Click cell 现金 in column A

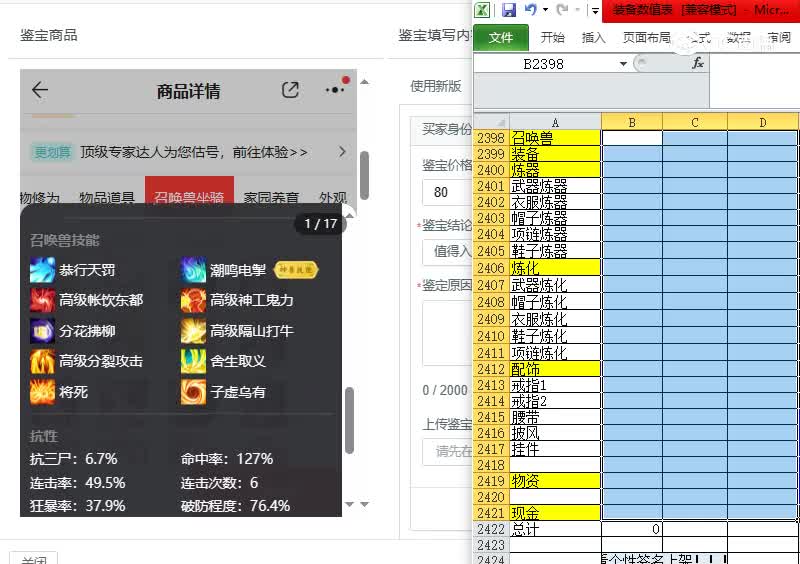click(x=555, y=513)
